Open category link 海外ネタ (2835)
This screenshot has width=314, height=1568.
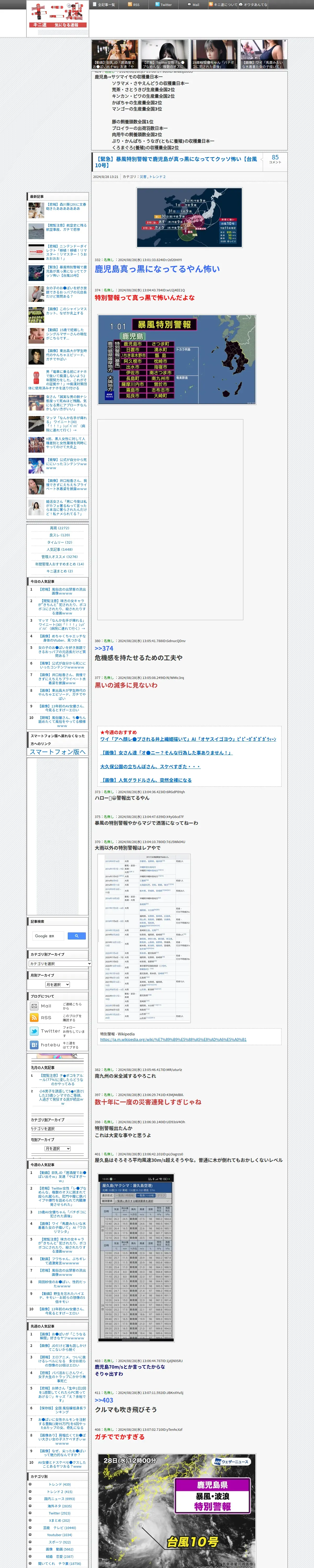click(x=59, y=1506)
